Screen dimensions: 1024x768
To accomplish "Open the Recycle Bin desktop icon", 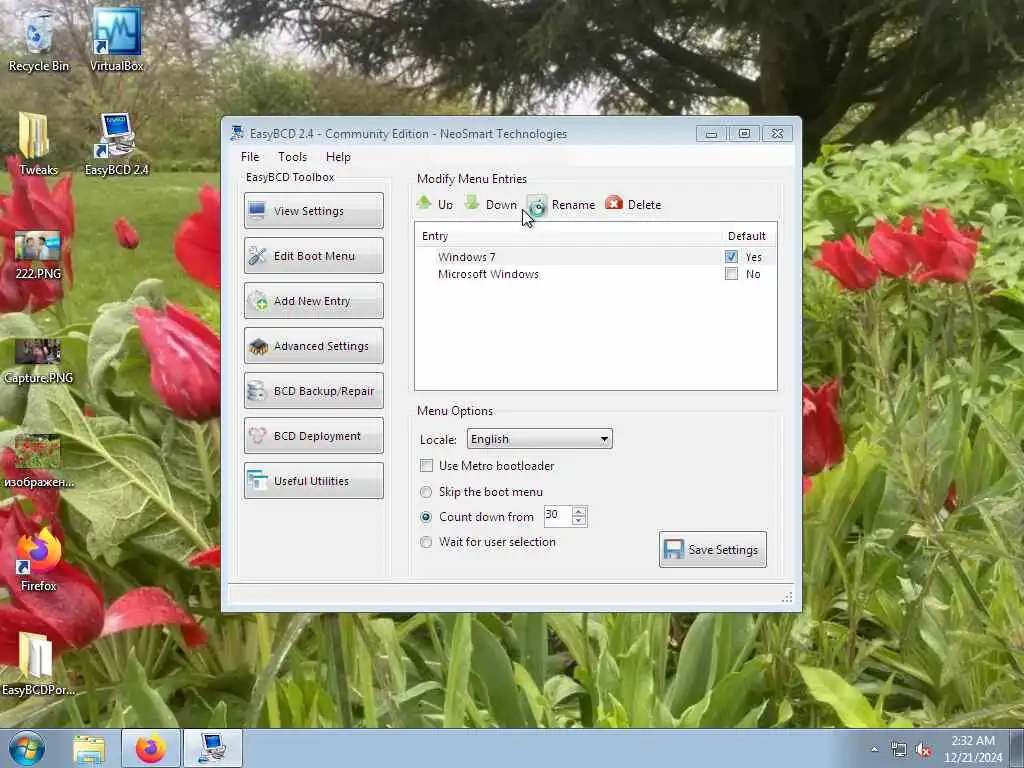I will click(38, 40).
